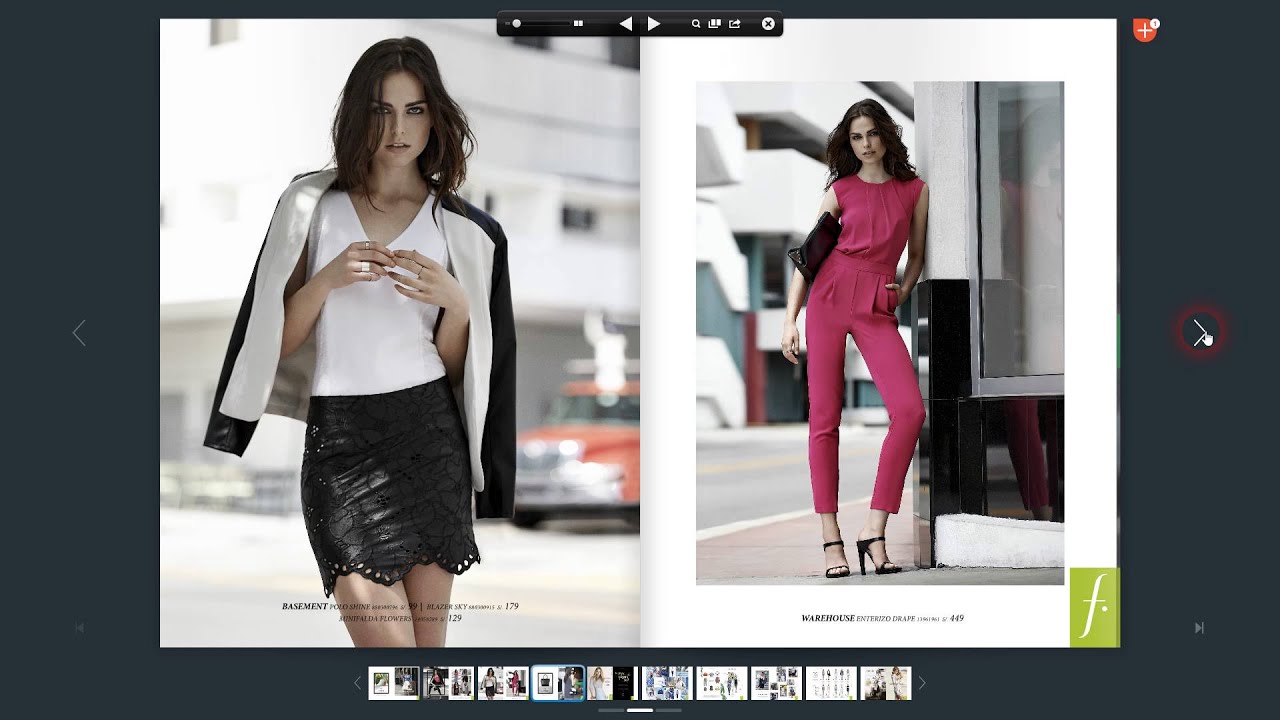Click the WAREHOUSE ENTERIZO DRAPE caption
This screenshot has height=720, width=1280.
tap(882, 618)
